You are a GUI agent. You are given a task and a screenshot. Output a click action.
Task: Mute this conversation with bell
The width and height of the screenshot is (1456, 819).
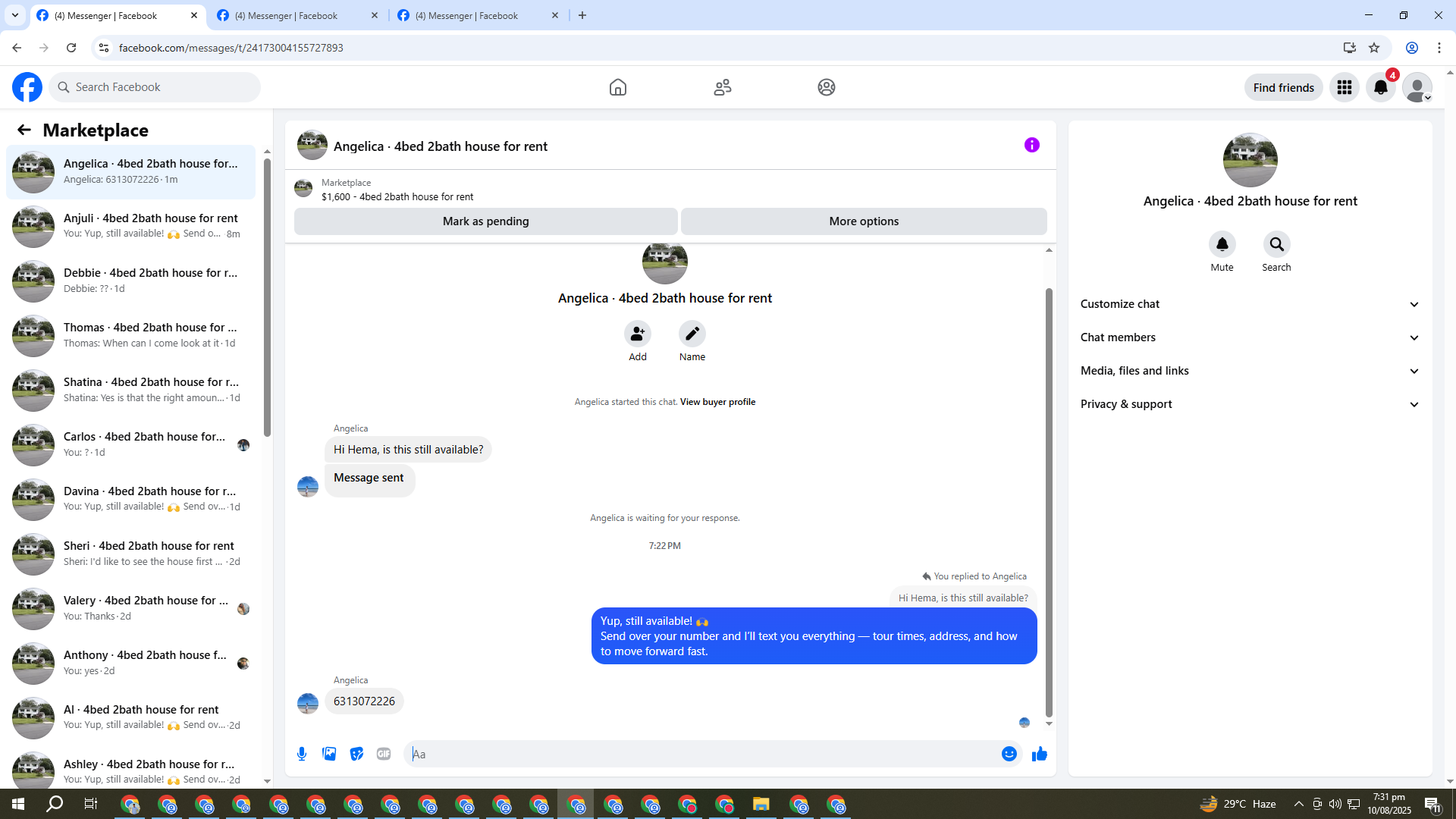pos(1222,245)
